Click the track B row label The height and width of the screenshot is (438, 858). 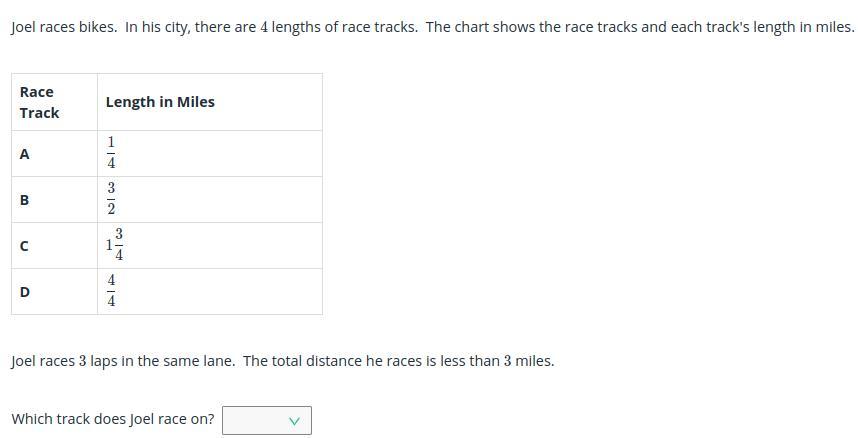[24, 200]
